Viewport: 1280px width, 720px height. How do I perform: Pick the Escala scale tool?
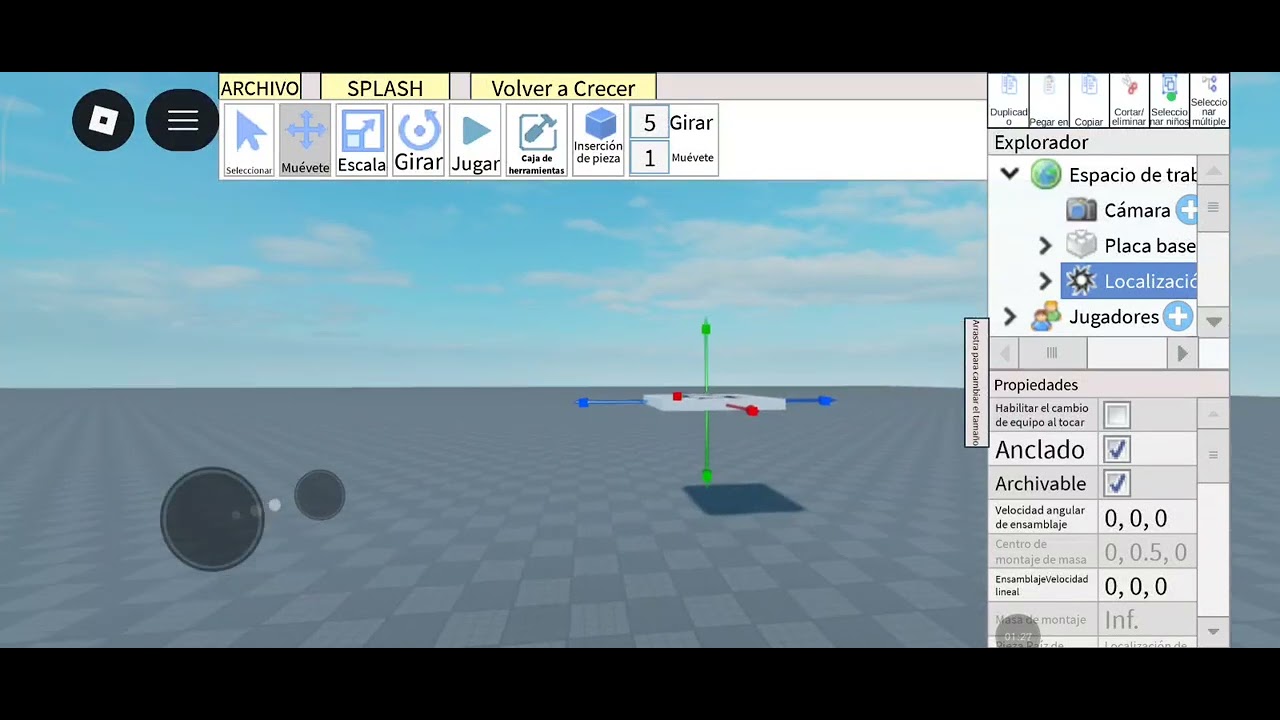pos(362,140)
